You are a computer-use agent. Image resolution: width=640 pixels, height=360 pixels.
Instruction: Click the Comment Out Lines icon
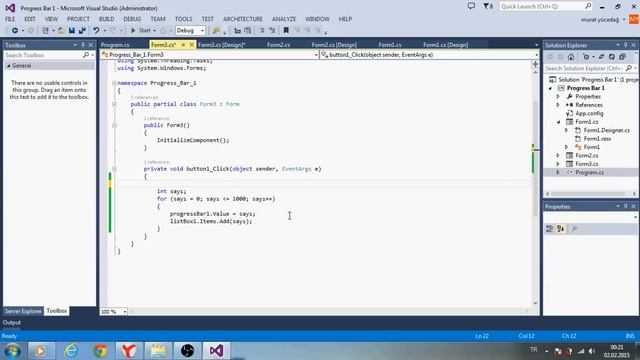click(262, 31)
